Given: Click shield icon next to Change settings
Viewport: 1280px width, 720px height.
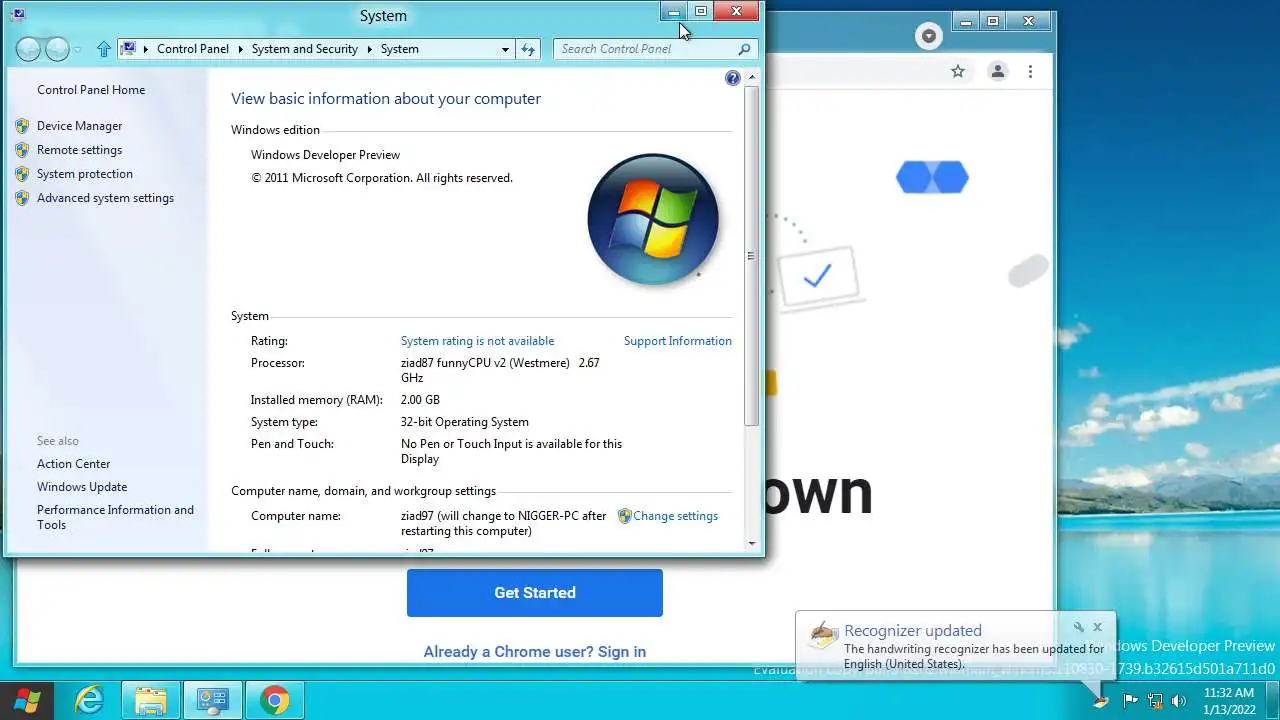Looking at the screenshot, I should 624,516.
